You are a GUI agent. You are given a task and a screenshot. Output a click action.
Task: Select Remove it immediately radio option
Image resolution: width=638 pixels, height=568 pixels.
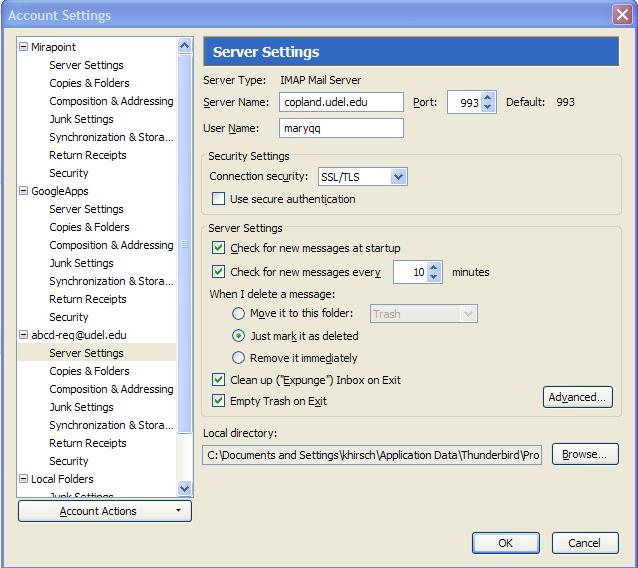tap(238, 358)
